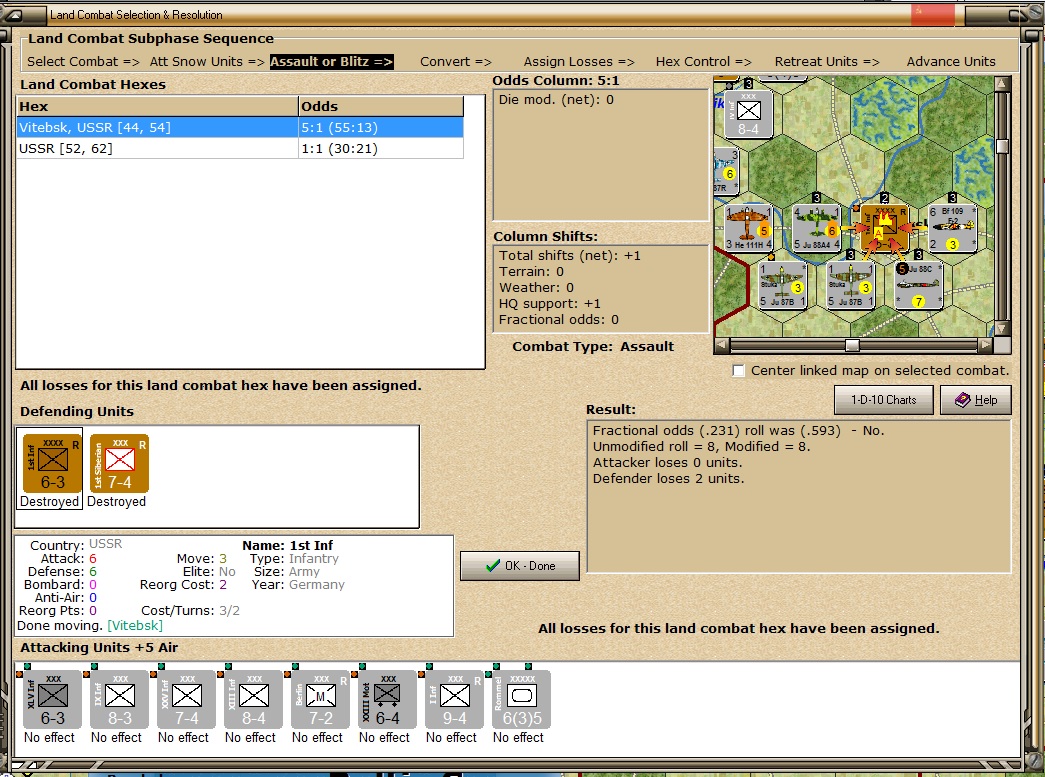
Task: Click the Odds column header
Action: [x=381, y=107]
